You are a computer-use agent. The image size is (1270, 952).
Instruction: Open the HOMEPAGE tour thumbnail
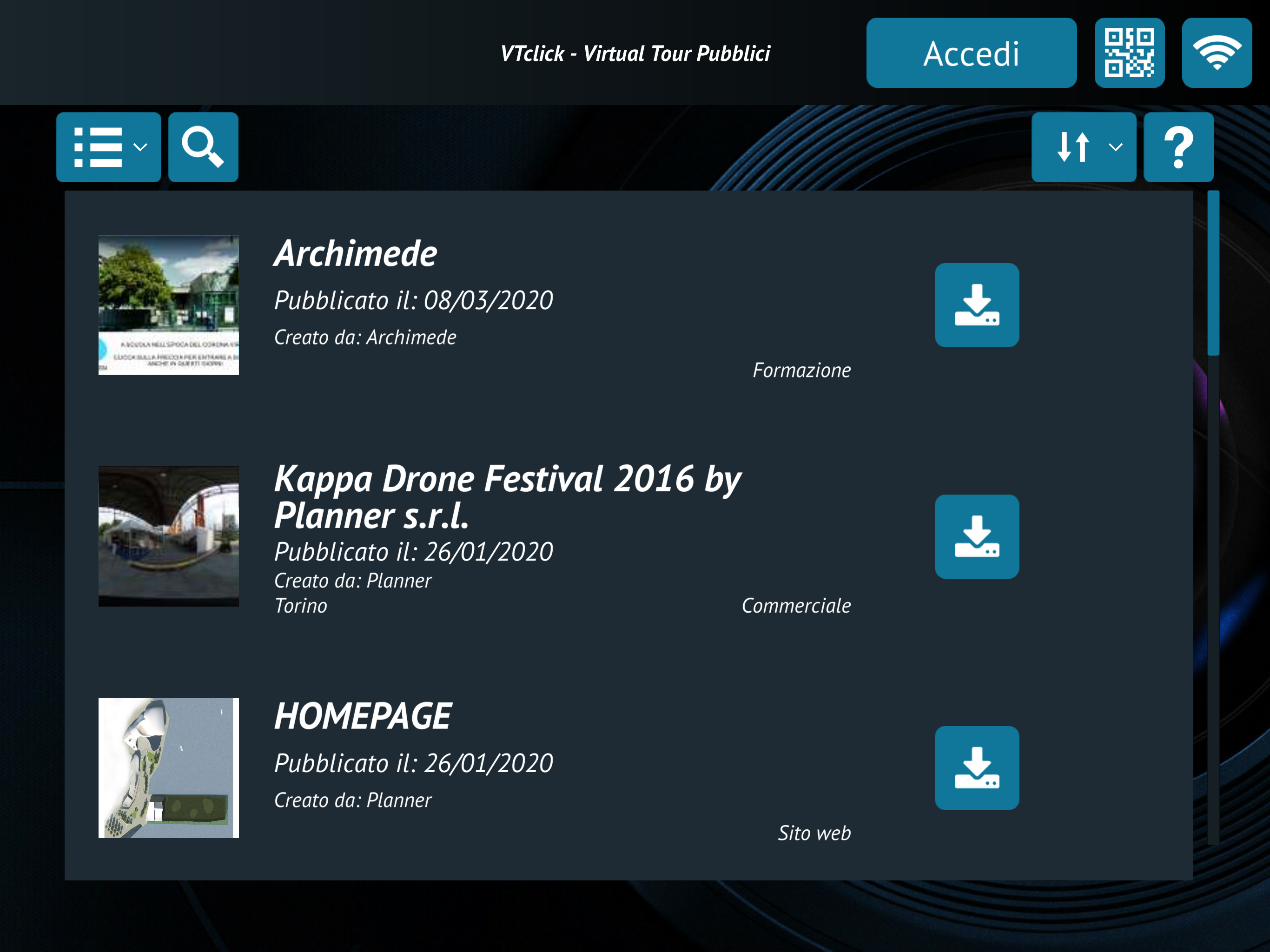168,767
